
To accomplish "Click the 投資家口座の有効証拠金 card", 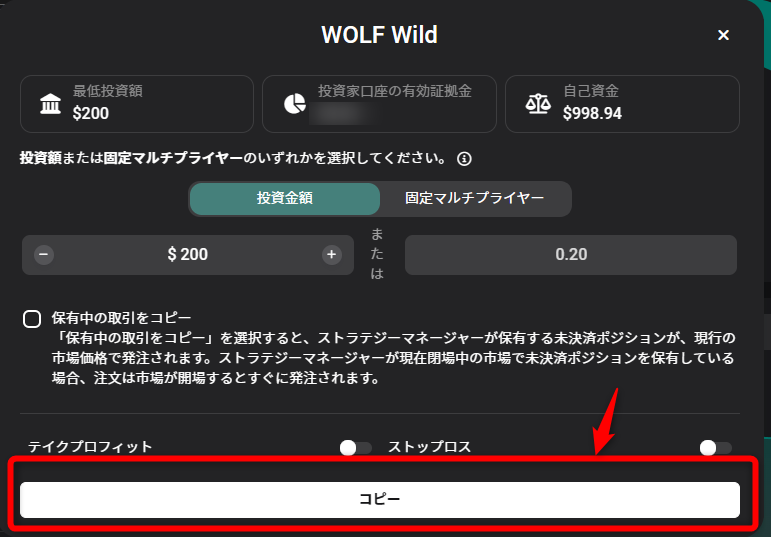I will (x=379, y=104).
